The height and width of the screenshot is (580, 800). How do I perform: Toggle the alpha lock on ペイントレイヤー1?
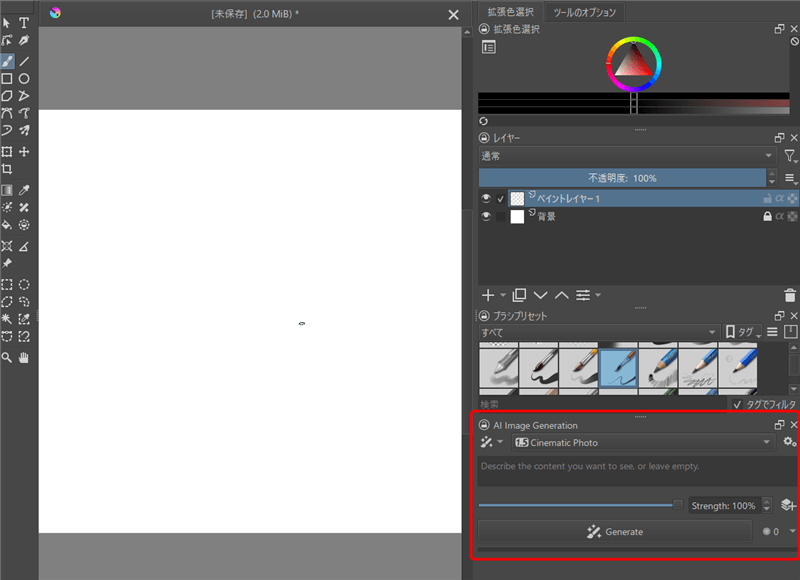pyautogui.click(x=778, y=198)
